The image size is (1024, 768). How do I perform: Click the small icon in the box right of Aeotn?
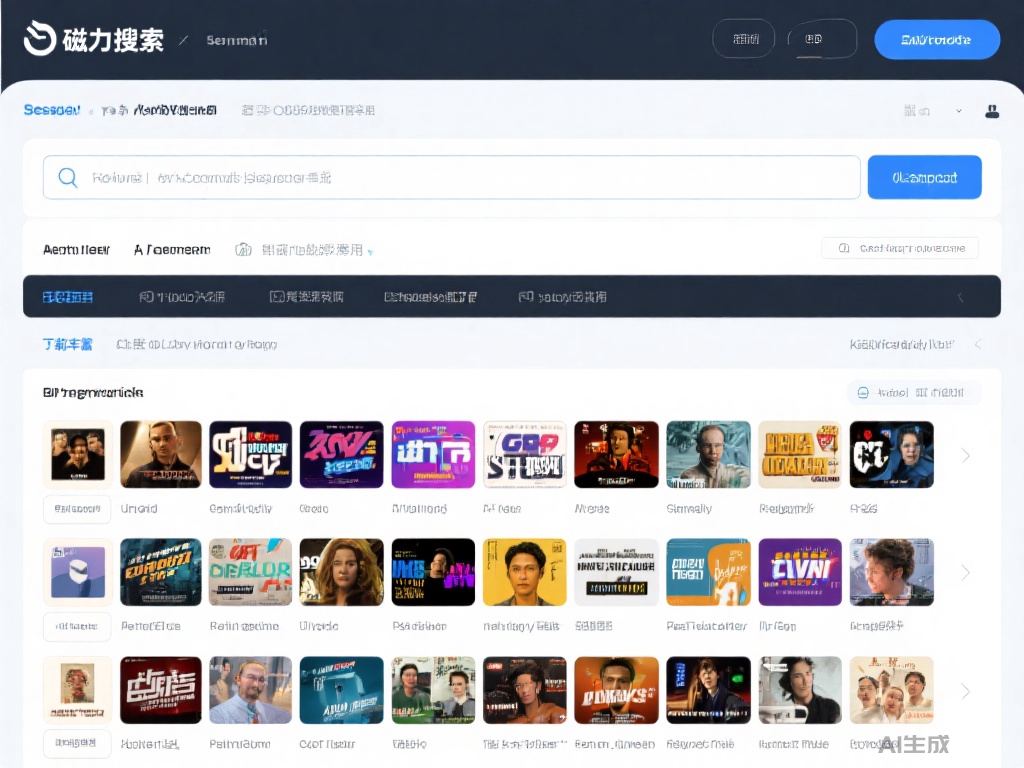(x=844, y=248)
